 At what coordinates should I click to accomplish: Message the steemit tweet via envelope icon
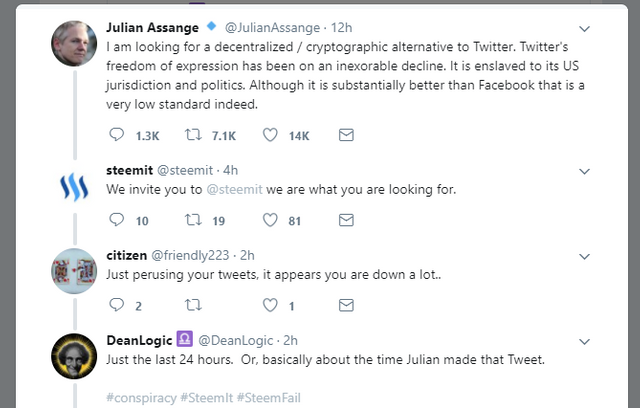(x=346, y=220)
